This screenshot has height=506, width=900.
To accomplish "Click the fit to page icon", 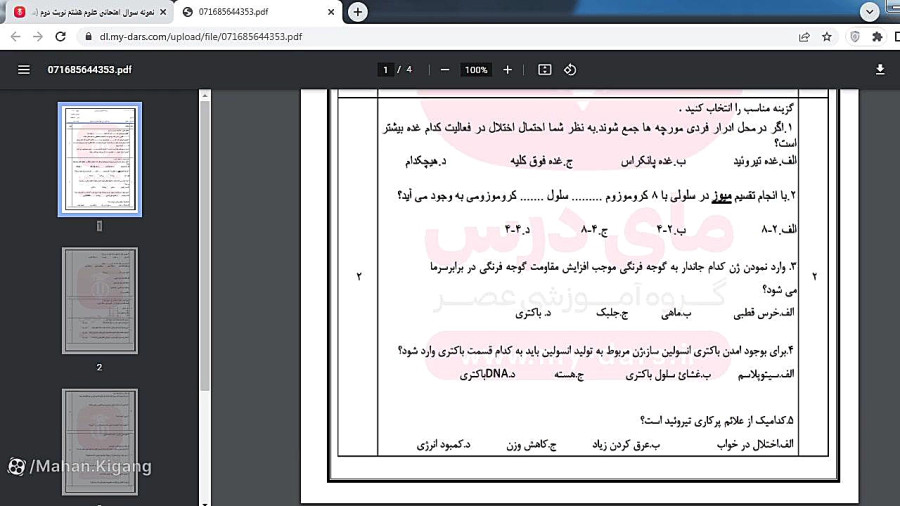I will click(544, 69).
